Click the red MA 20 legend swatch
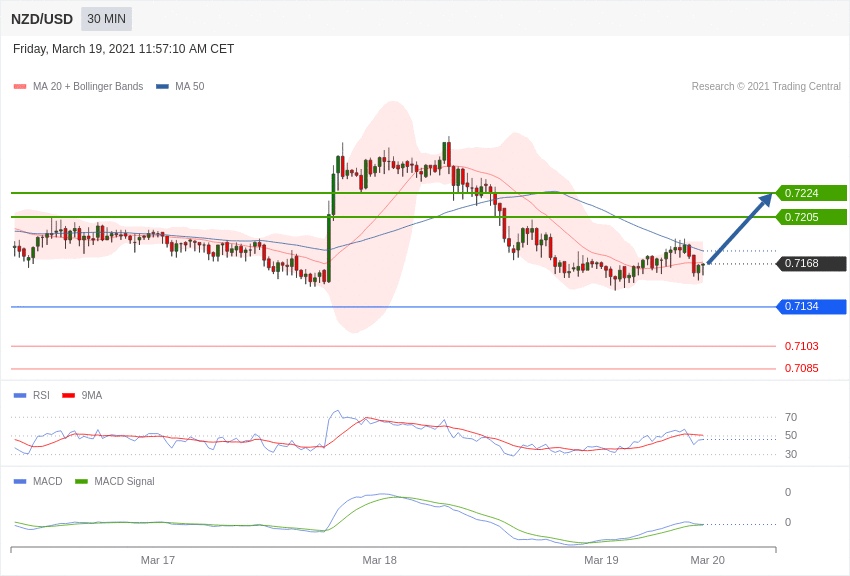 (20, 87)
